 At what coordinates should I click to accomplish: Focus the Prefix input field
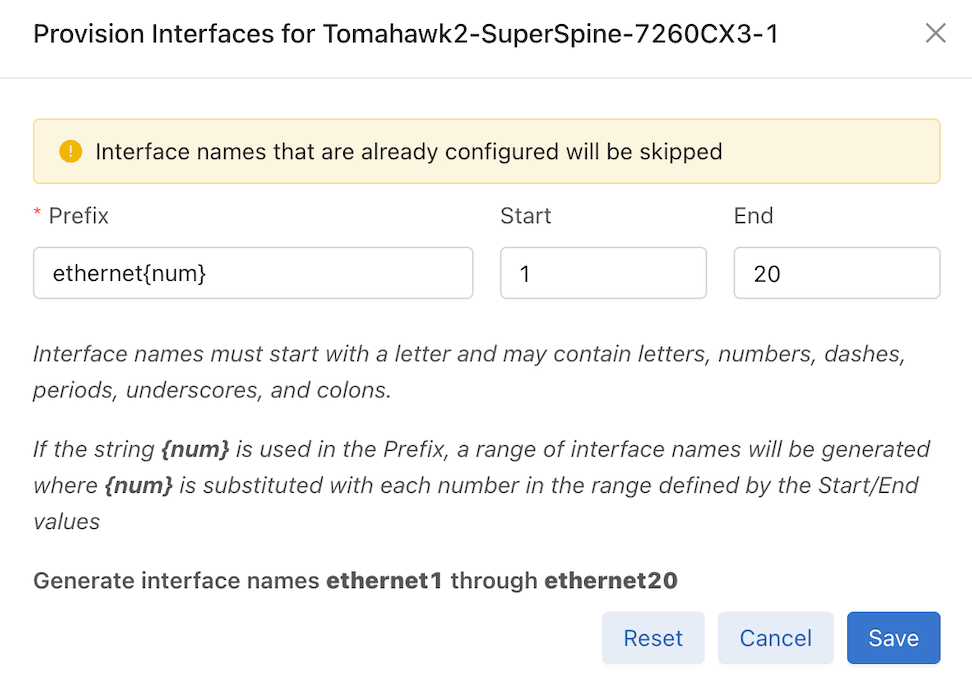(x=252, y=273)
